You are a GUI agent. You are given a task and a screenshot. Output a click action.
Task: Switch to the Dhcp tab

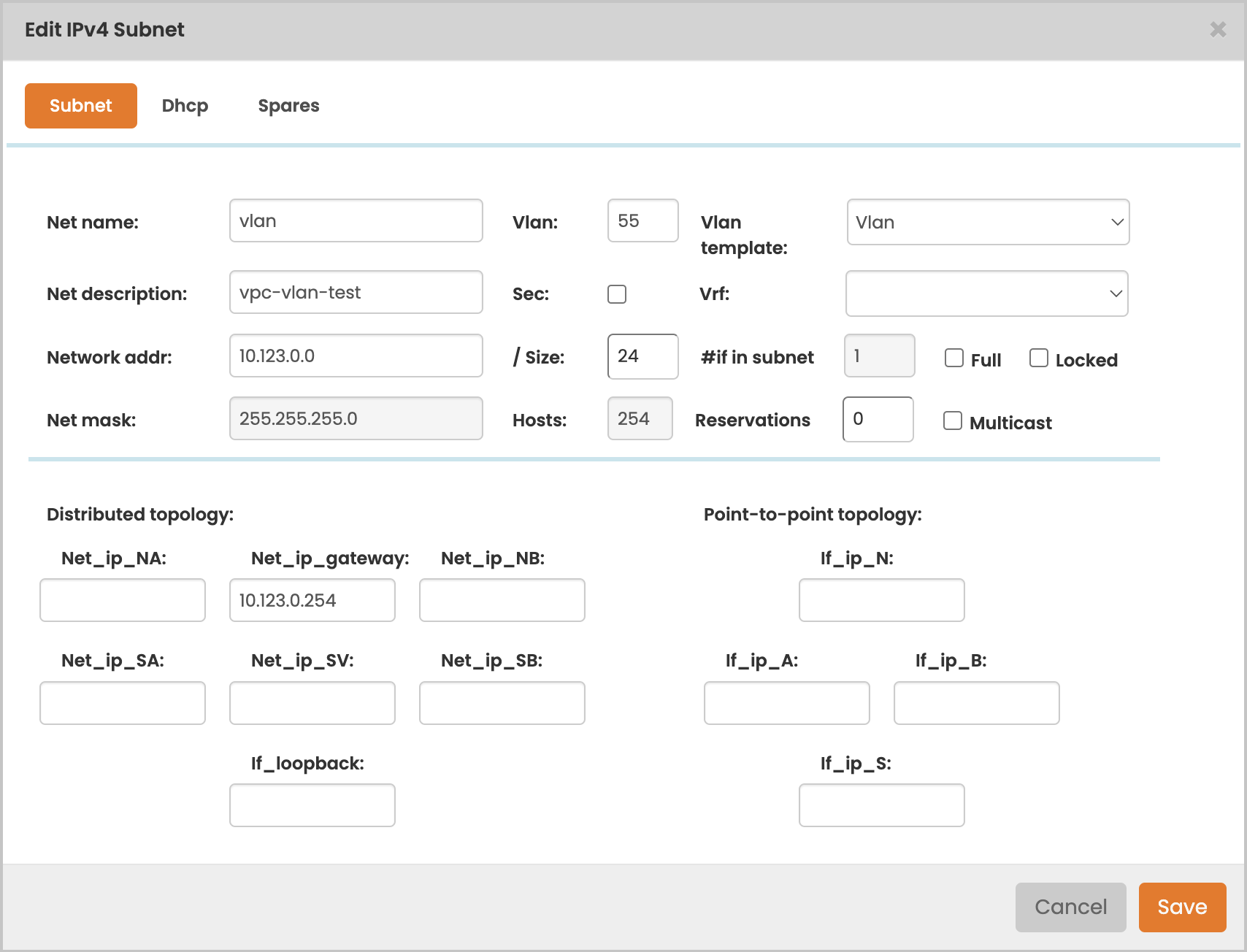click(185, 106)
